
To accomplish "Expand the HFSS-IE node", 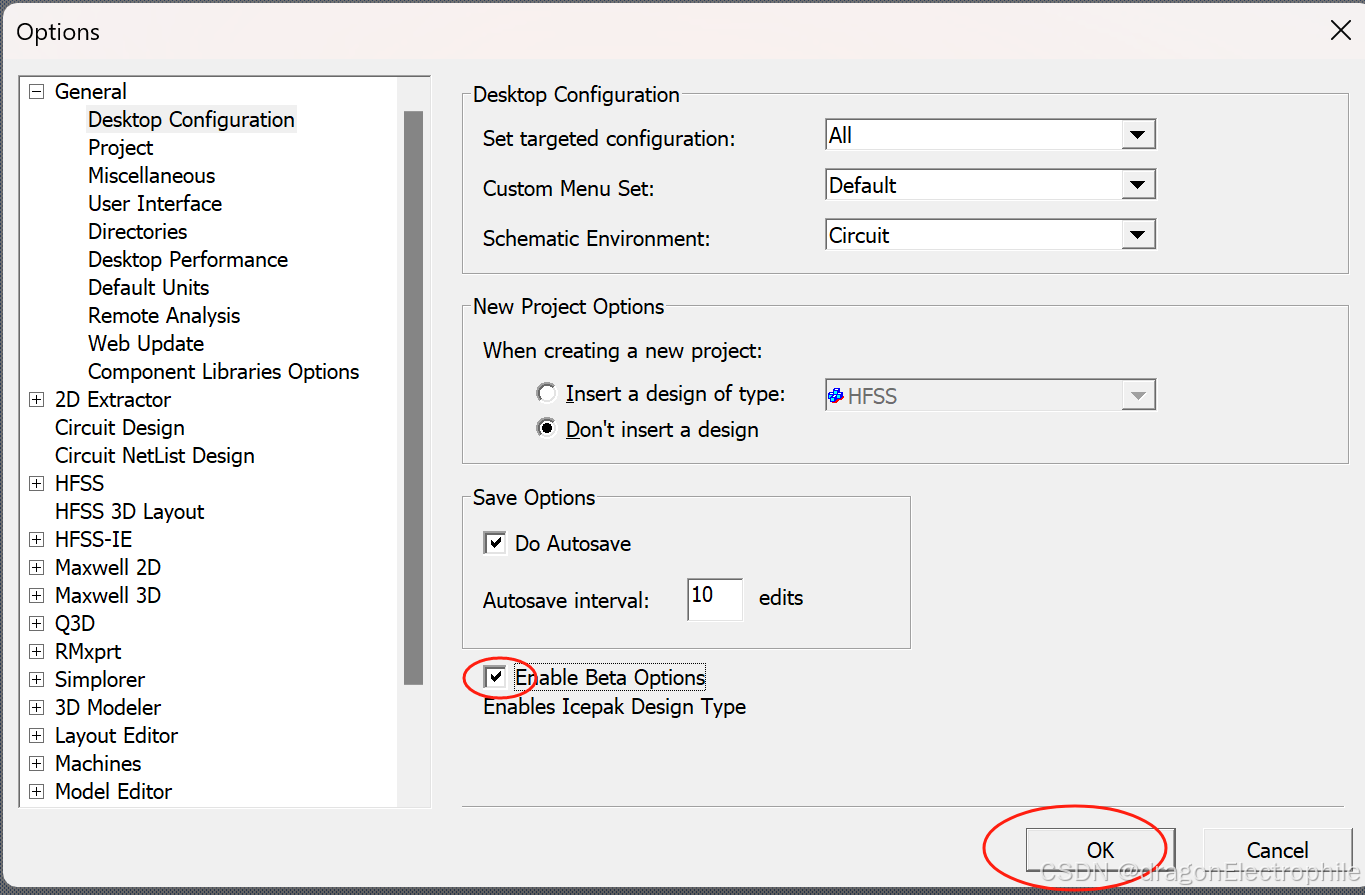I will point(37,540).
